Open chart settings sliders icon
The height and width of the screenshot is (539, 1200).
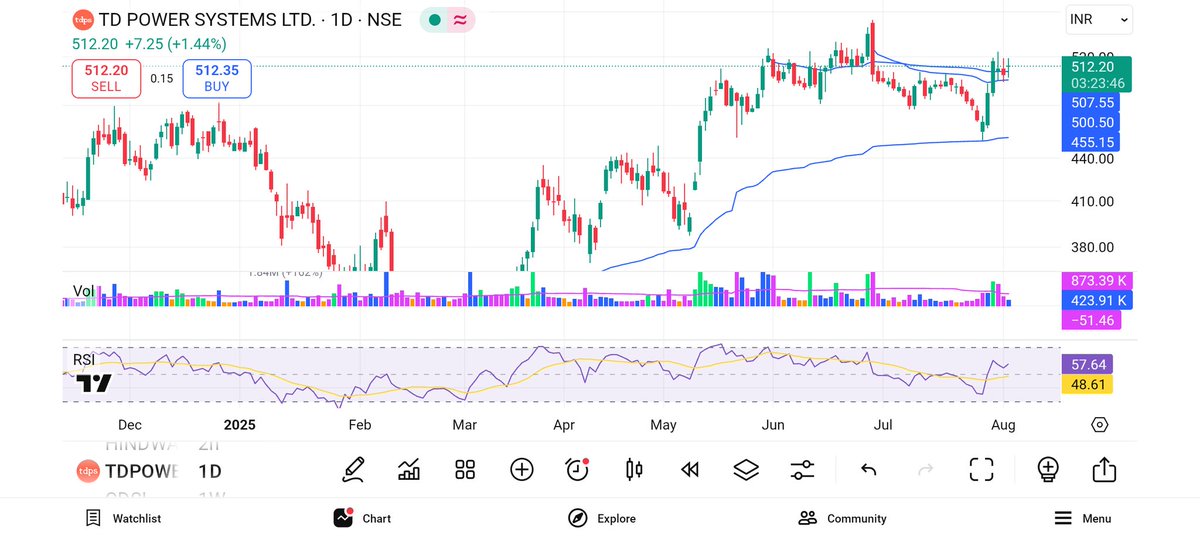point(802,469)
